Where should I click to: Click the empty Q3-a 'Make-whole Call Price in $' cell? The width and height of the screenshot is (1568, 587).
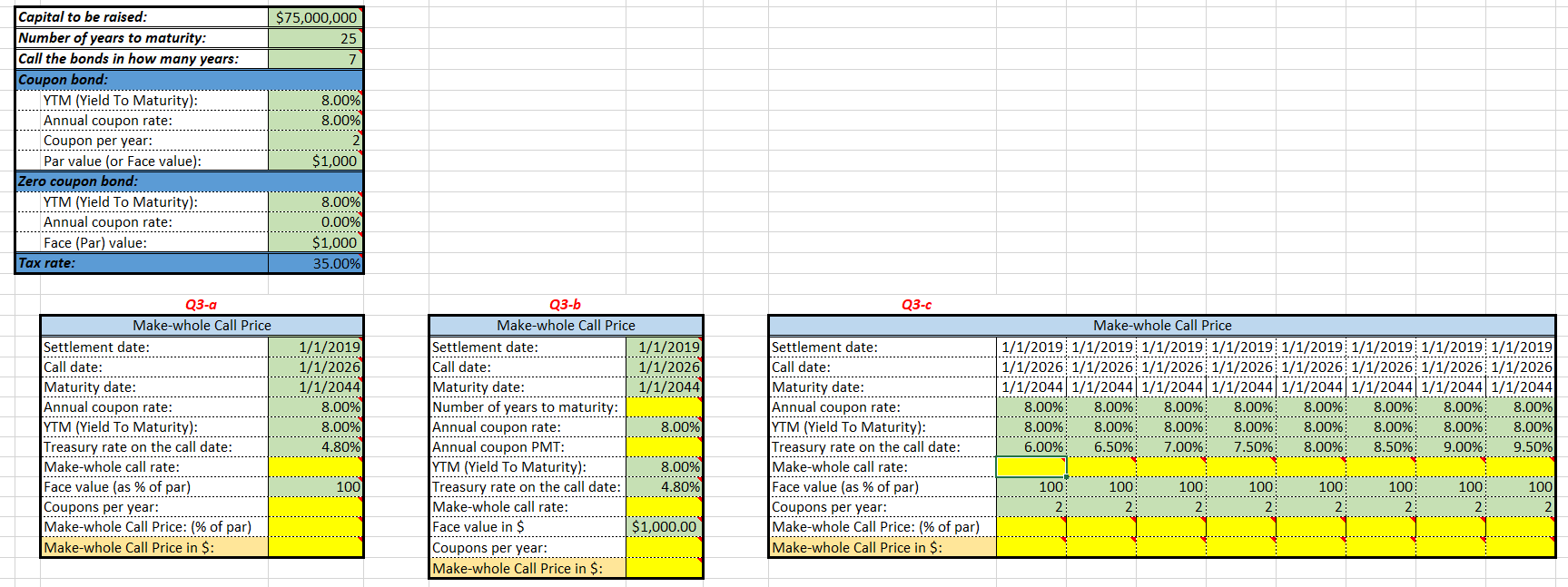[315, 547]
